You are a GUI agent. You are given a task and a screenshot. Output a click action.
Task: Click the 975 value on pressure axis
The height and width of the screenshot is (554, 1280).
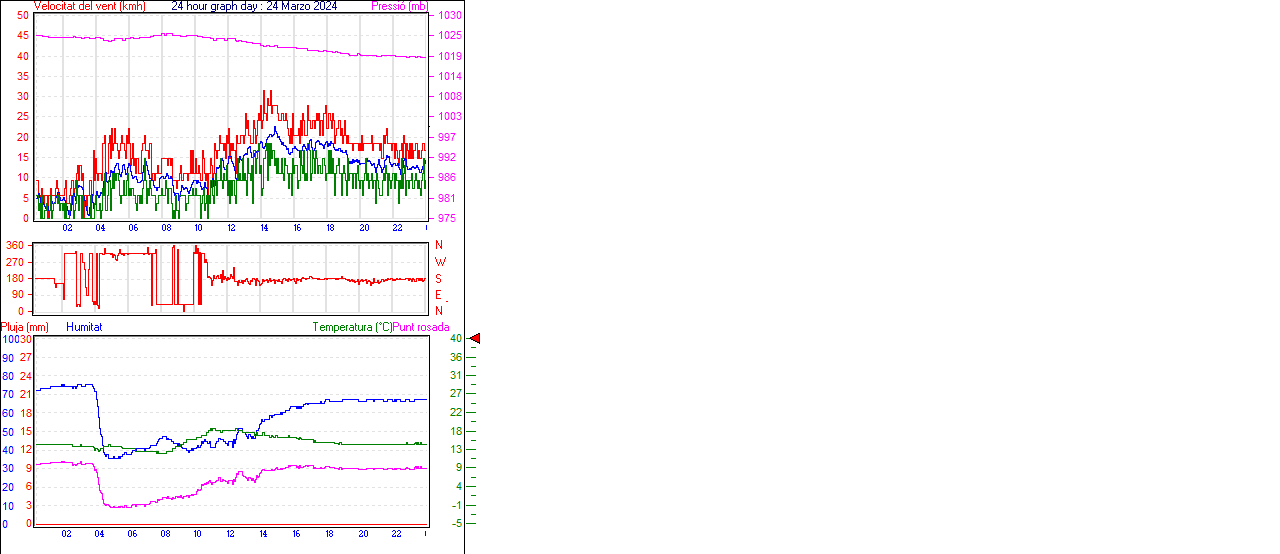(447, 218)
